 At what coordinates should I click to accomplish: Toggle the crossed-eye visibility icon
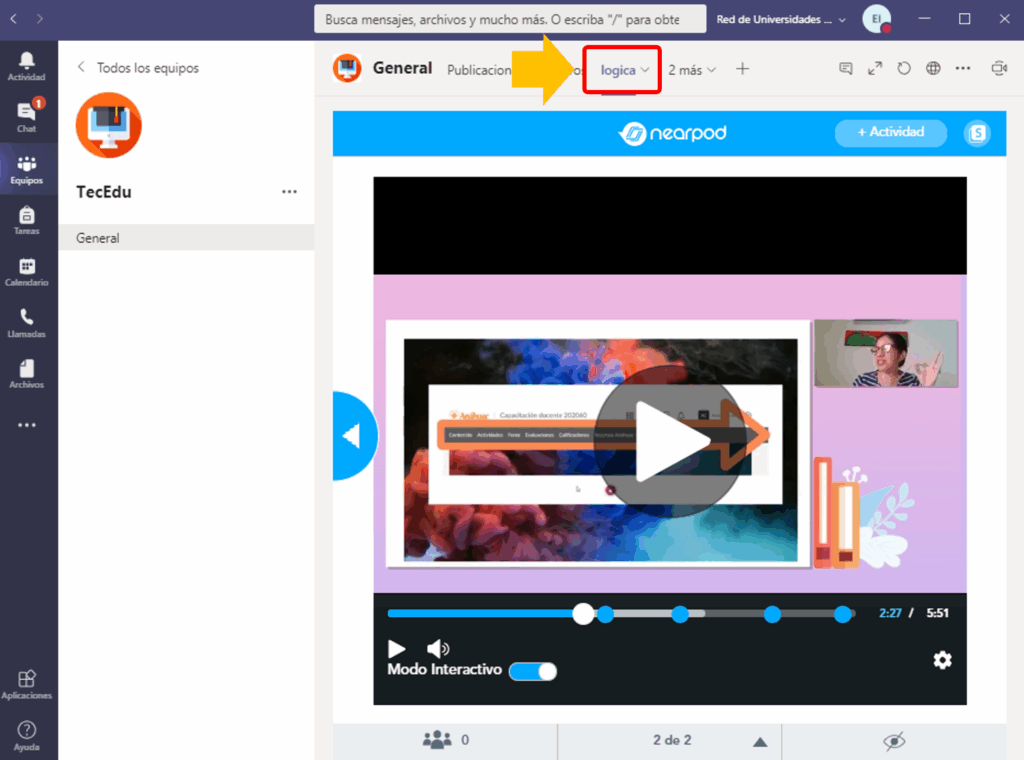pos(894,740)
